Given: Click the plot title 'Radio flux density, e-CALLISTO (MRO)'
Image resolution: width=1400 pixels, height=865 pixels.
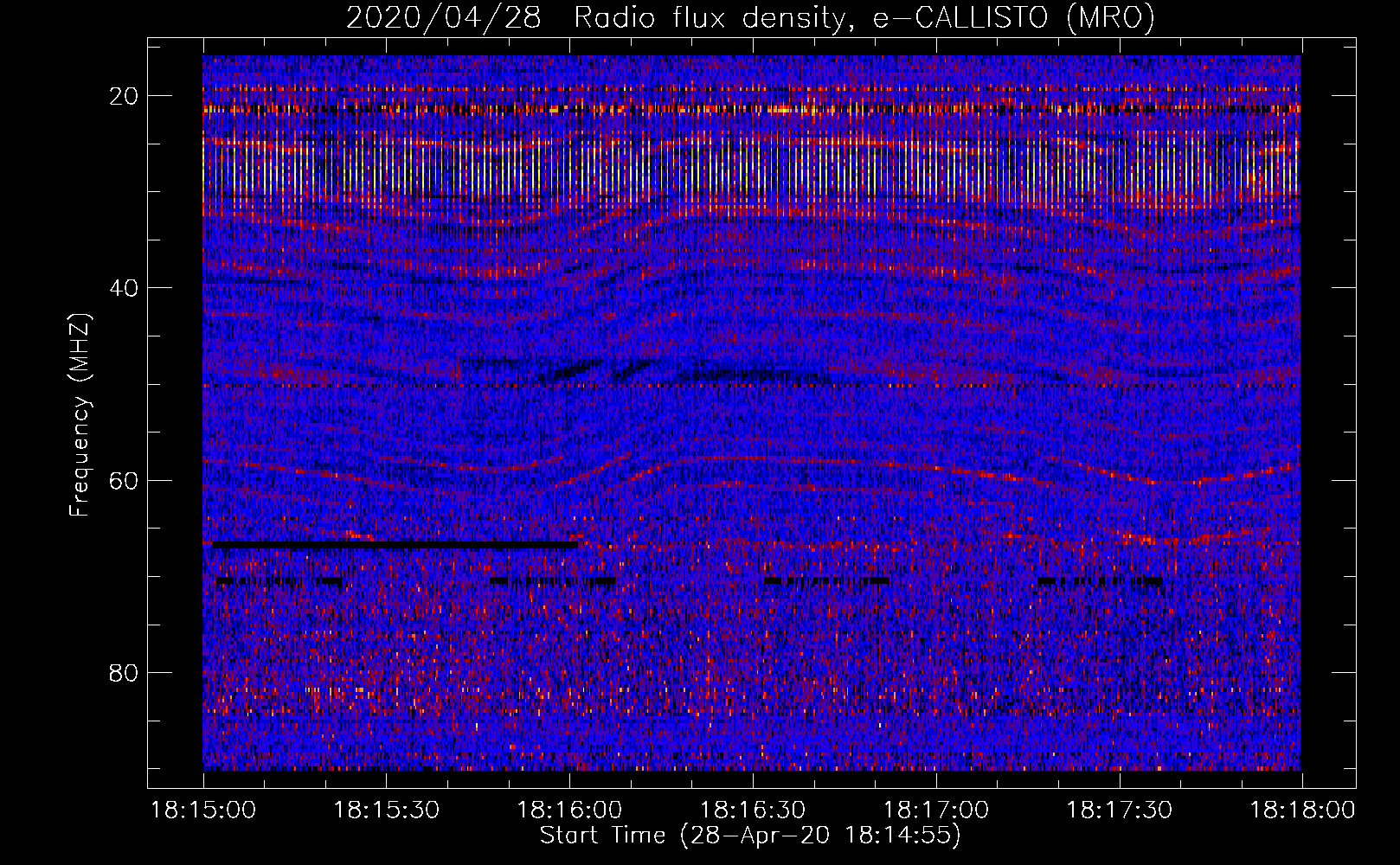Looking at the screenshot, I should tap(864, 17).
